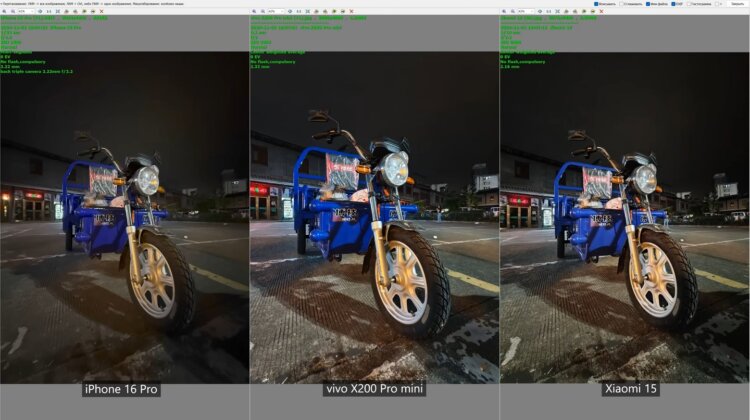Click 1:1 icon in Xiaomi 15 panel toolbar
The image size is (750, 420).
click(550, 11)
